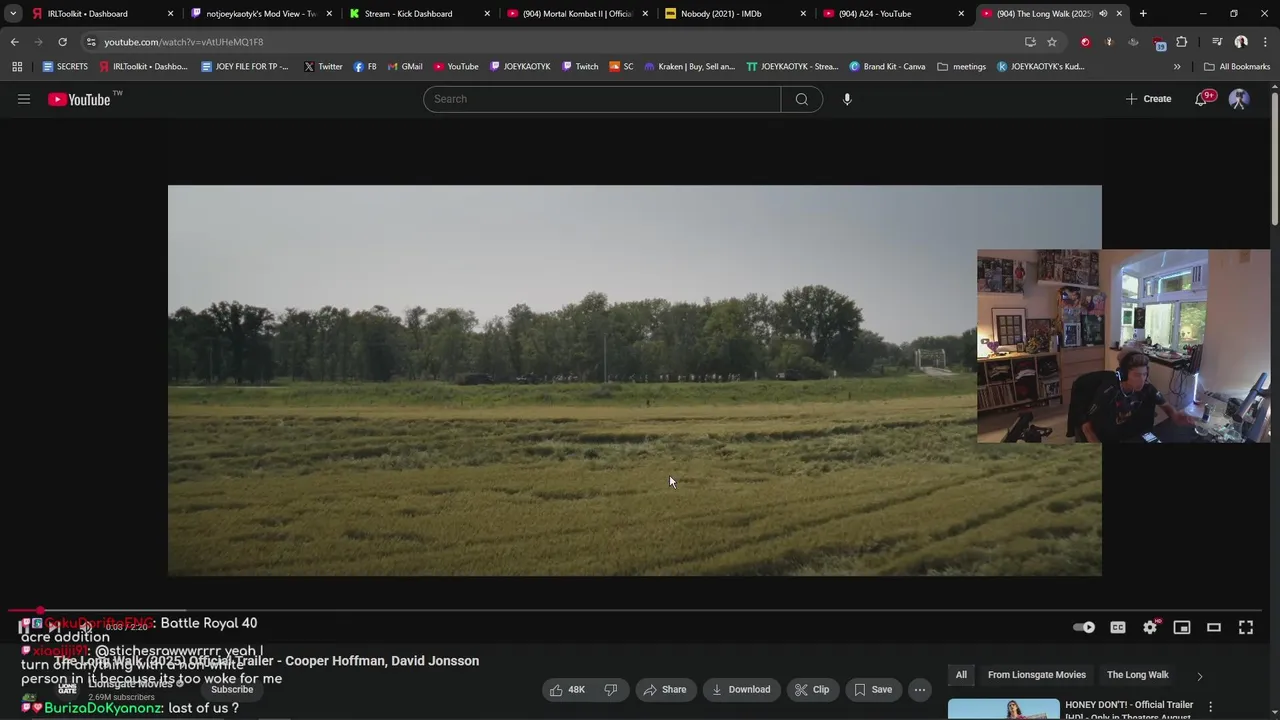Bookmark this page star
The width and height of the screenshot is (1280, 720).
pos(1052,42)
